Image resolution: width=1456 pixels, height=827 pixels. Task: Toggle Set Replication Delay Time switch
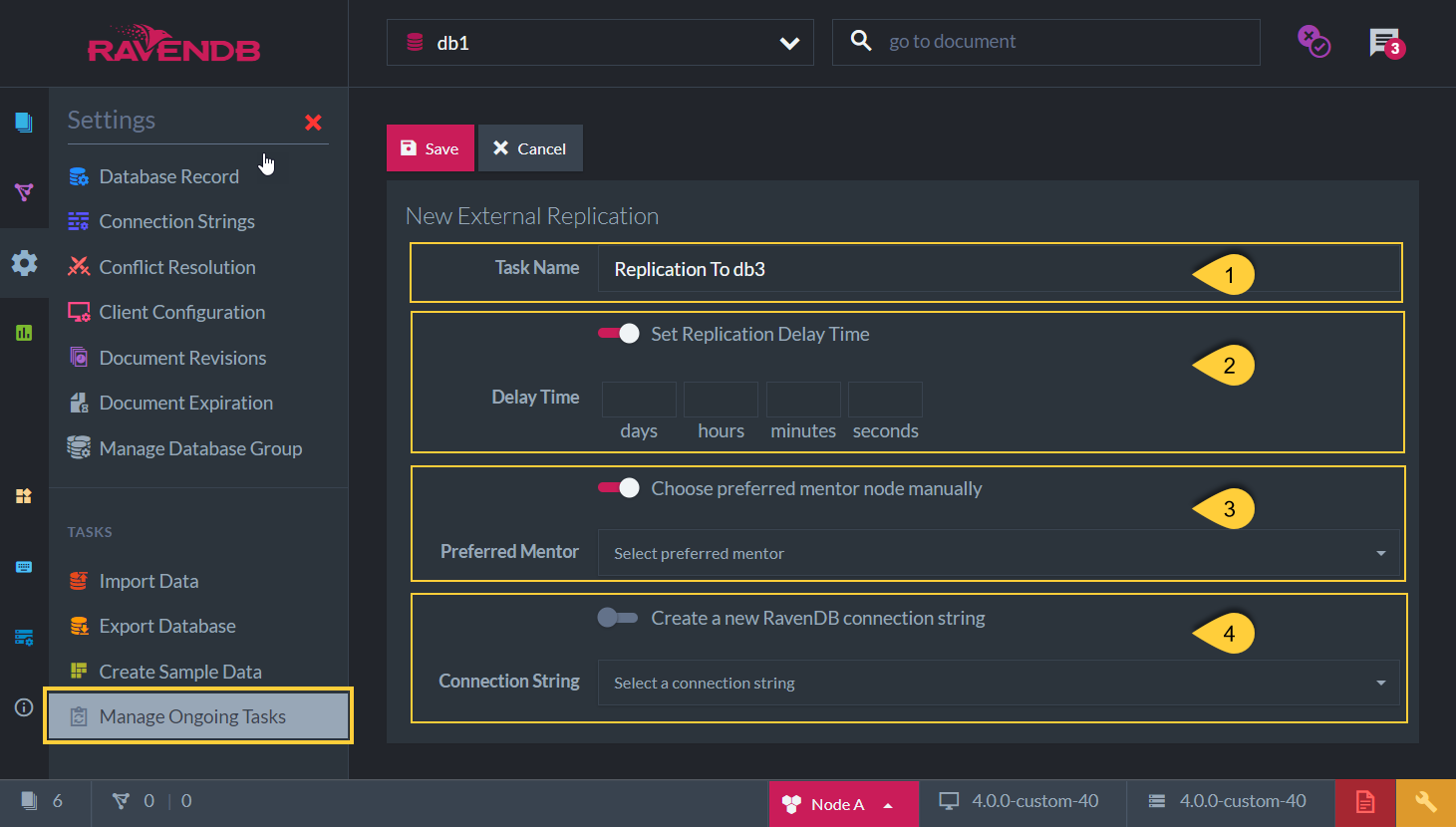tap(619, 334)
